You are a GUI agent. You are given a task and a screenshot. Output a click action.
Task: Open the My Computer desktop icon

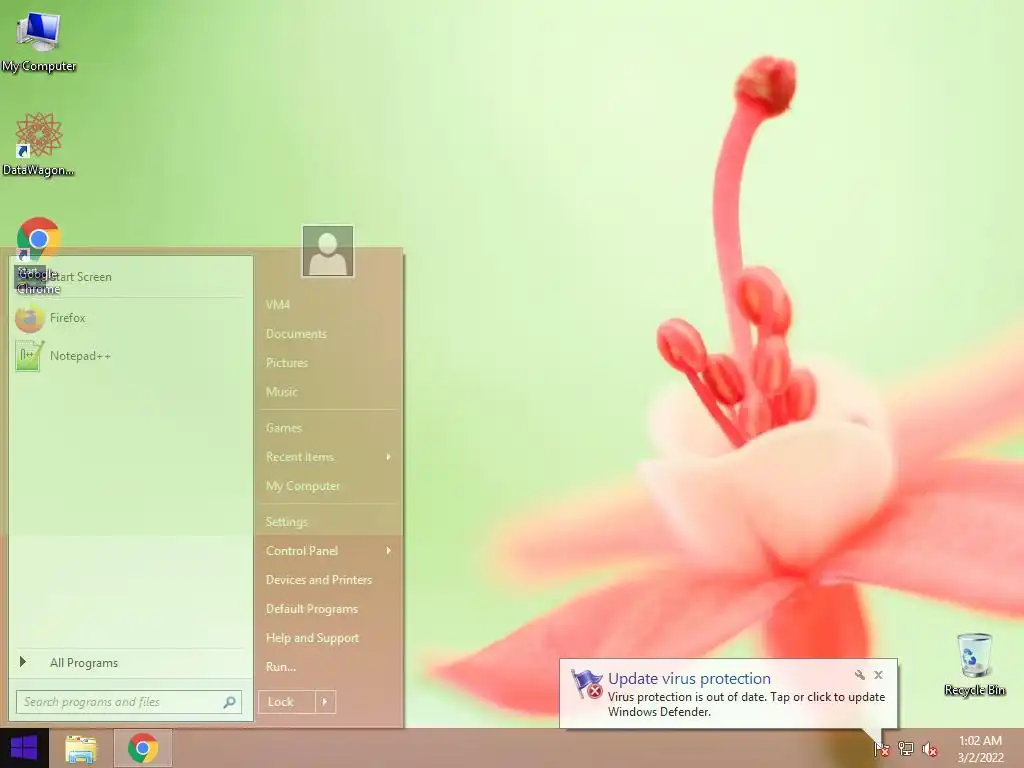[38, 42]
